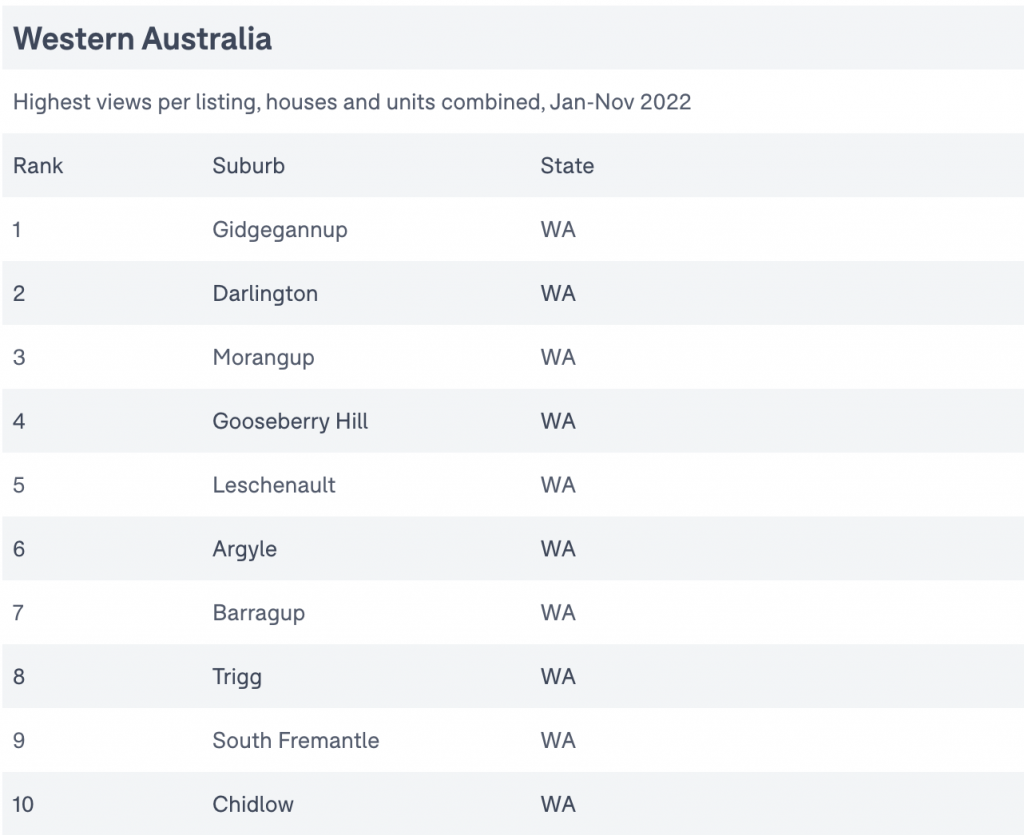Click the Rank column header

coord(38,166)
